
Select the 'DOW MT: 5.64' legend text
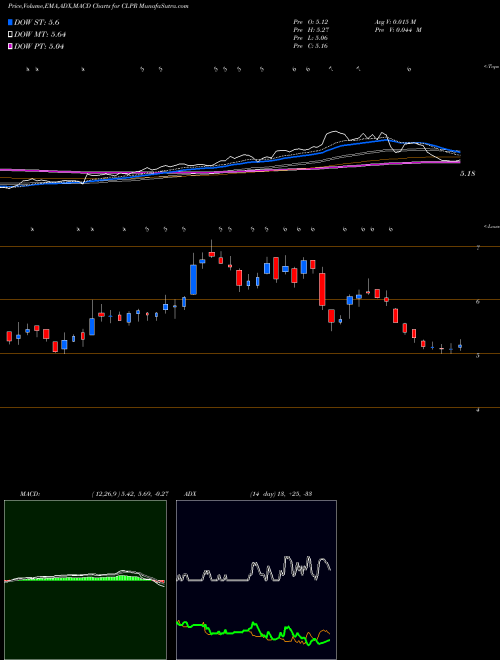(40, 35)
